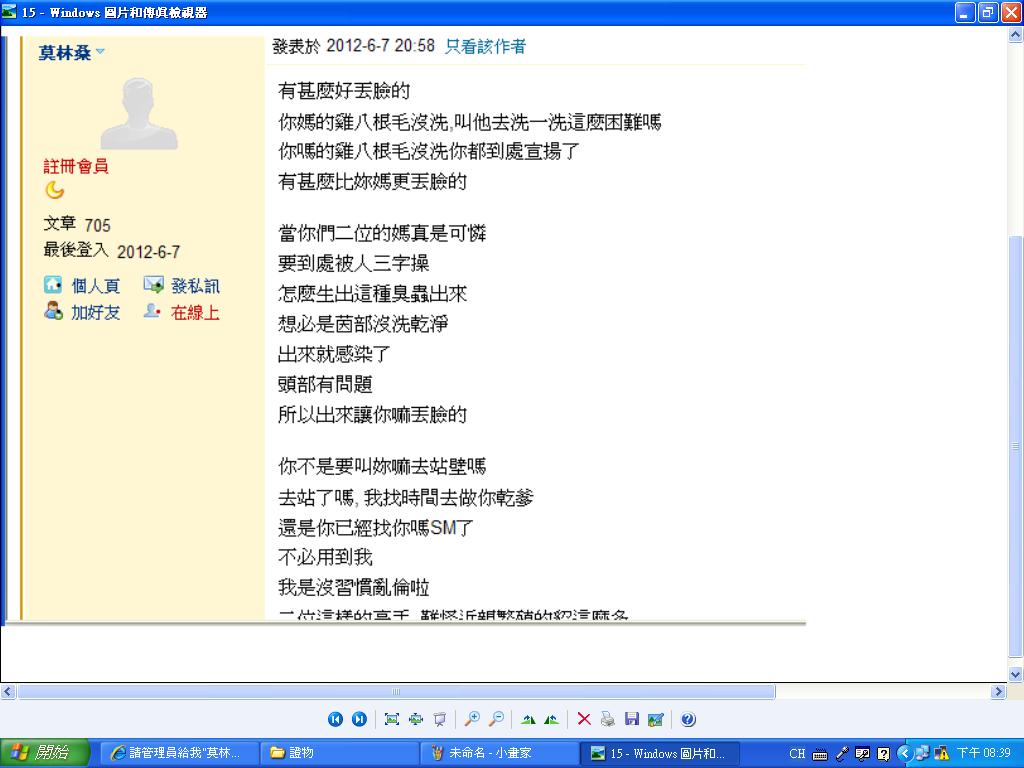The image size is (1024, 768).
Task: Open dropdown arrow beside 莫林桑 username
Action: [x=100, y=52]
